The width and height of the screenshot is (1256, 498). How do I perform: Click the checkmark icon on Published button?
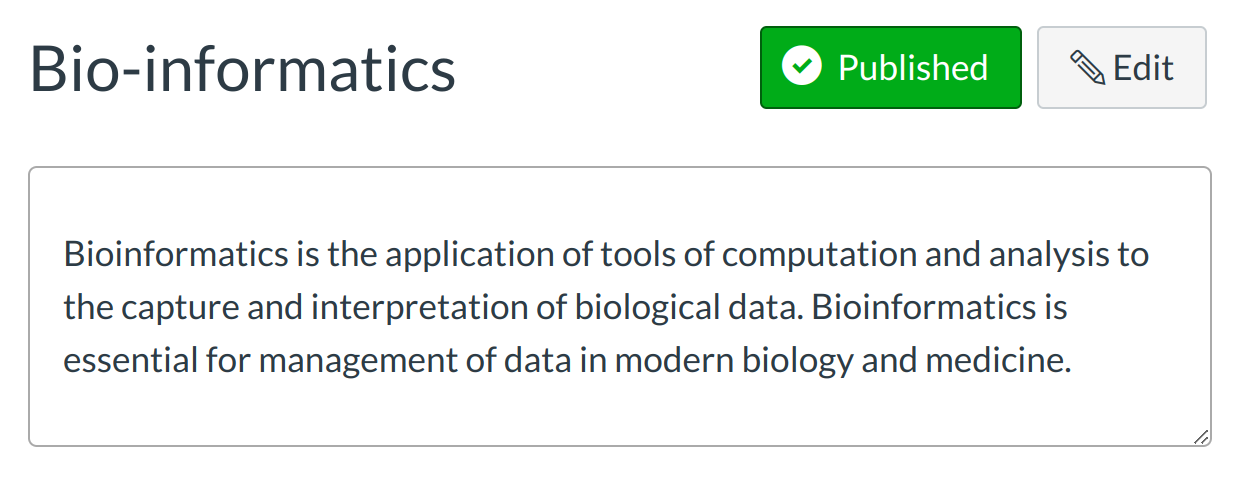pyautogui.click(x=801, y=68)
